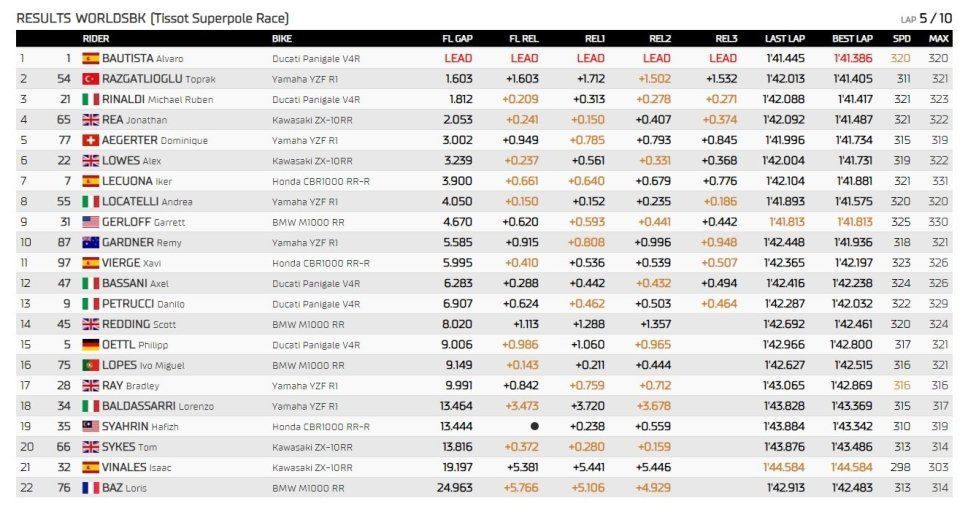Click the LAP 5 / 10 indicator
Viewport: 976px width, 520px height.
926,18
